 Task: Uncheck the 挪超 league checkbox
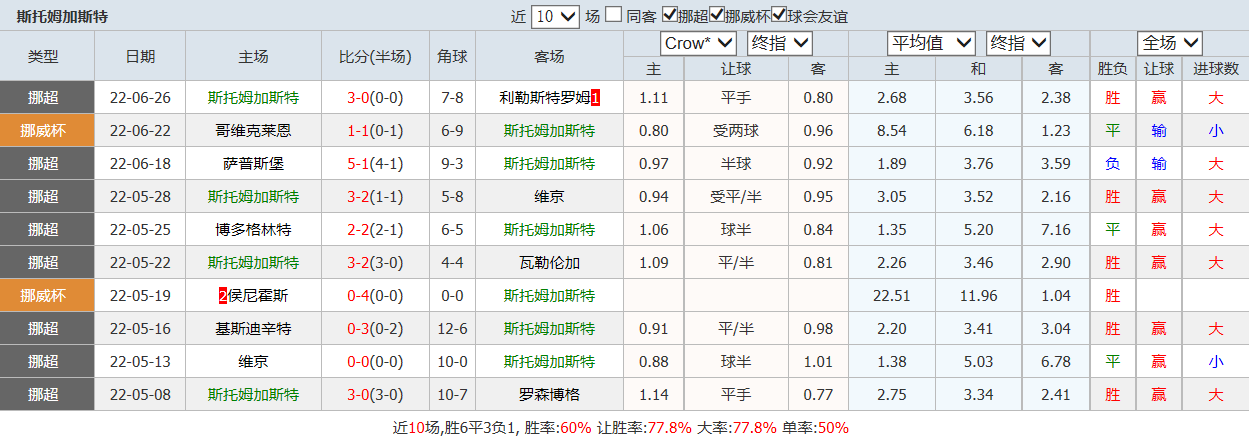tap(669, 16)
